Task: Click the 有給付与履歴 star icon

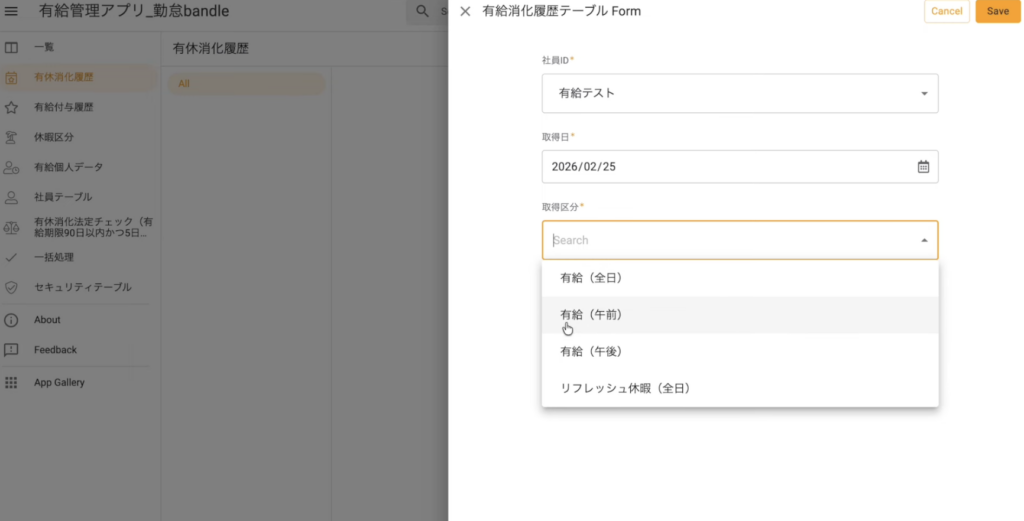Action: [12, 107]
